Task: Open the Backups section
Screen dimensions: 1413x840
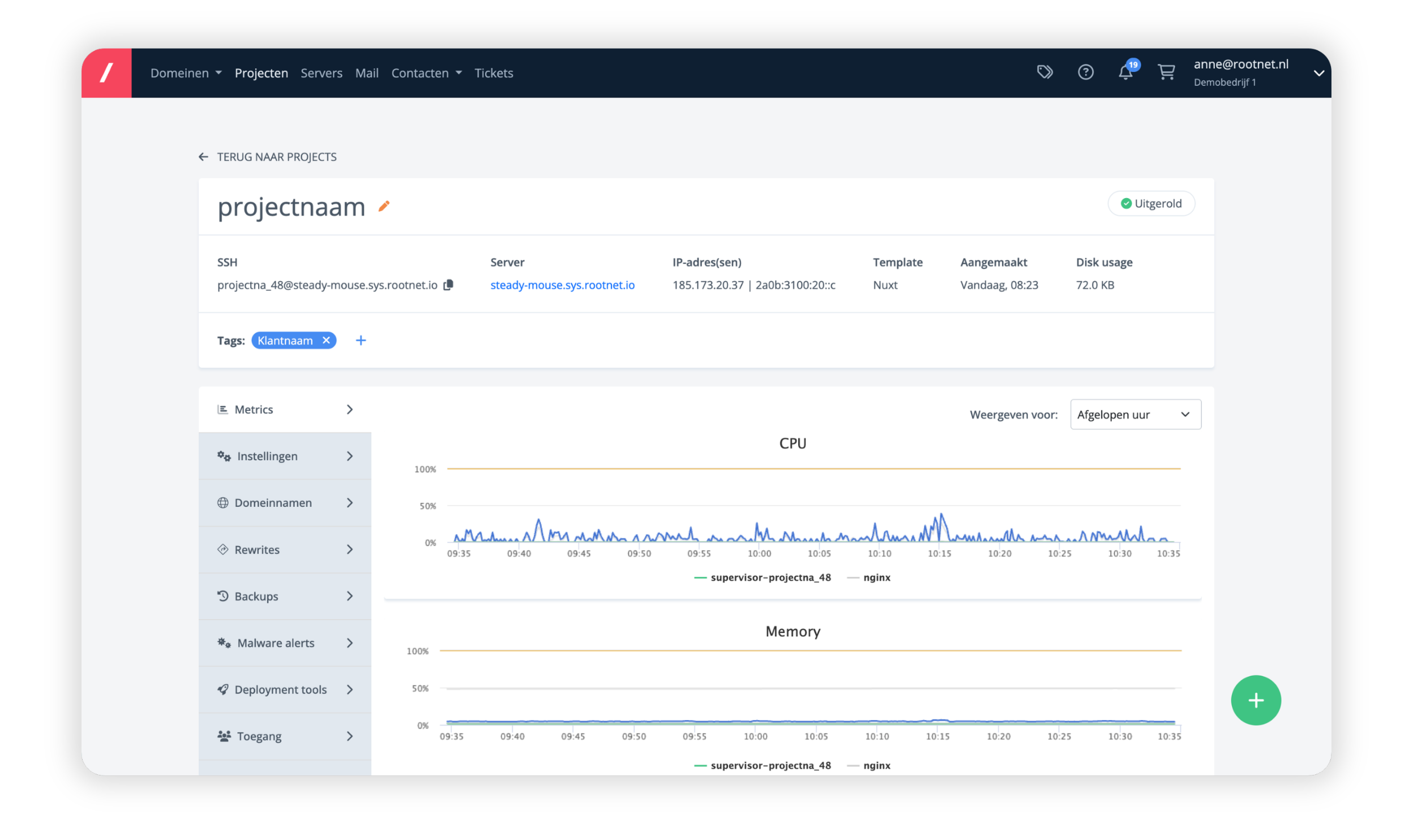Action: point(256,596)
